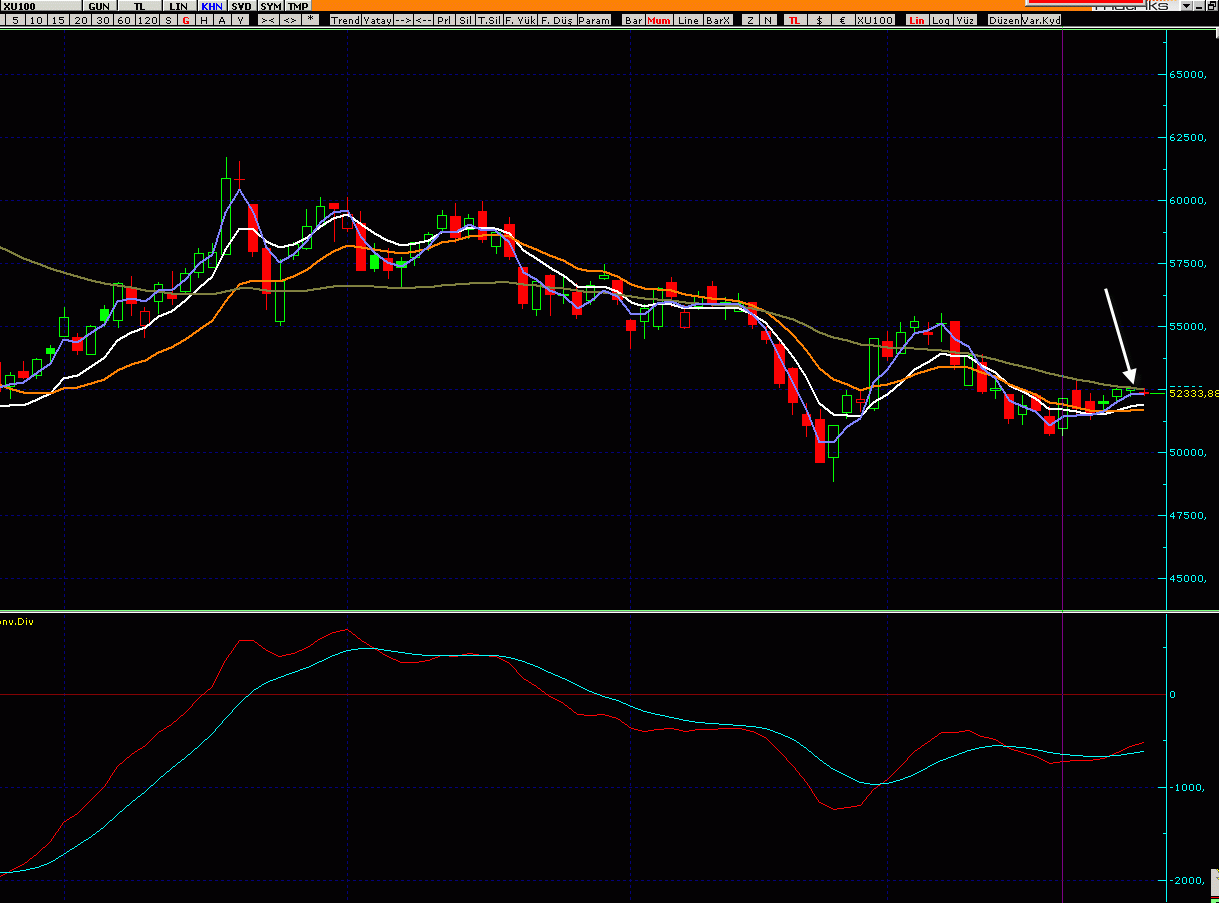Click the XU100 relative button in toolbar
The width and height of the screenshot is (1219, 903).
coord(875,20)
